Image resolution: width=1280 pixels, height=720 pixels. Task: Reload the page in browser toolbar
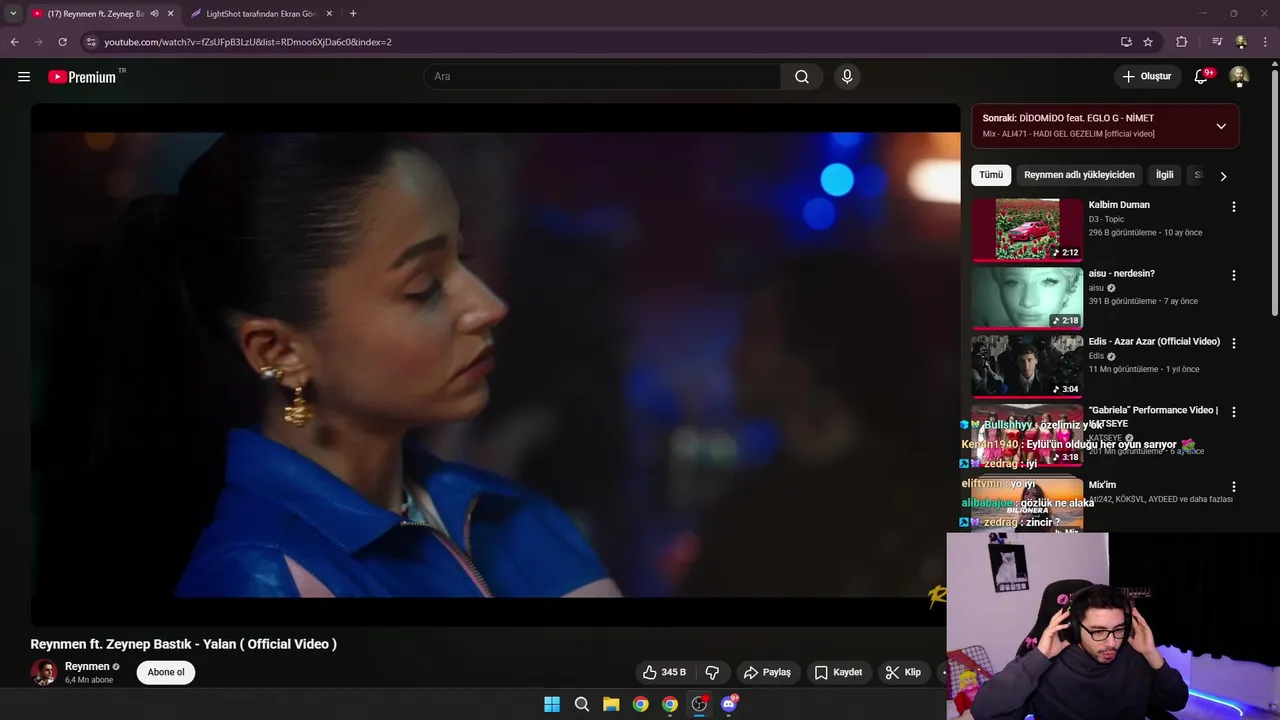click(x=62, y=42)
